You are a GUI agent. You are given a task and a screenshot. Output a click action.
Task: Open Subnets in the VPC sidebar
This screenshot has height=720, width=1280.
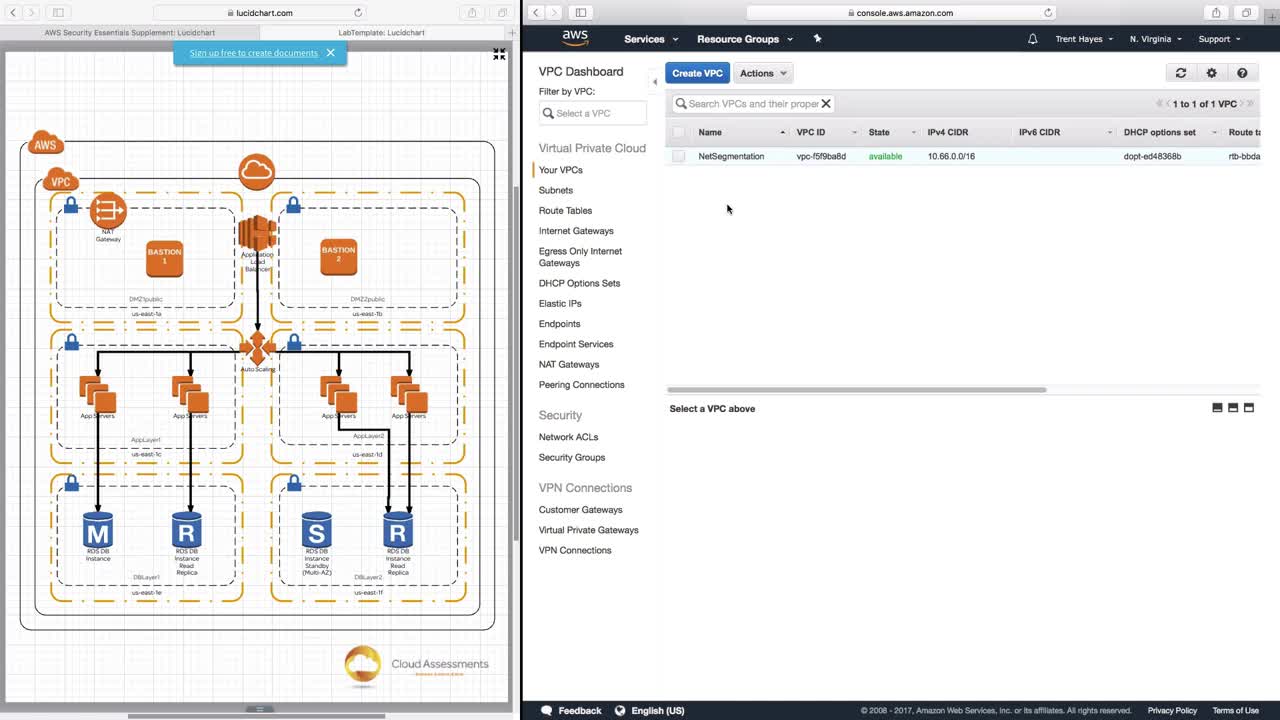click(556, 190)
